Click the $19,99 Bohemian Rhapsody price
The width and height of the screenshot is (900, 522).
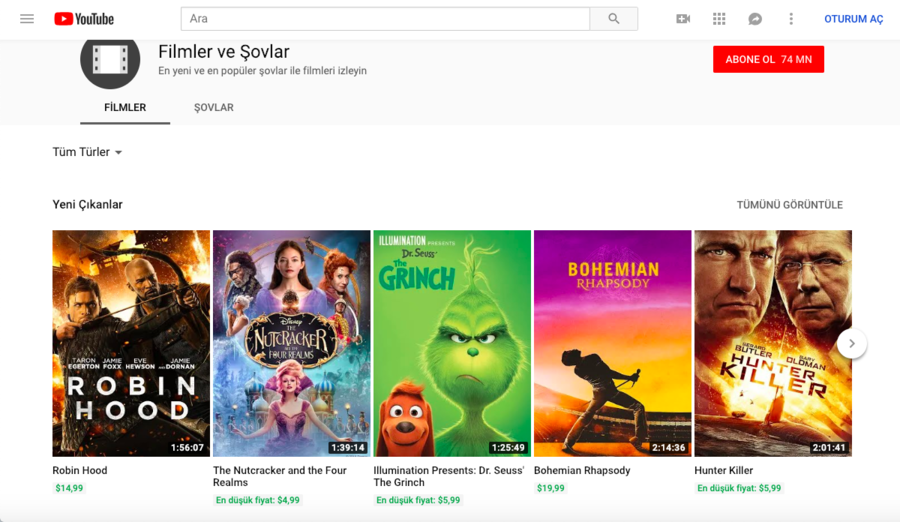[550, 488]
